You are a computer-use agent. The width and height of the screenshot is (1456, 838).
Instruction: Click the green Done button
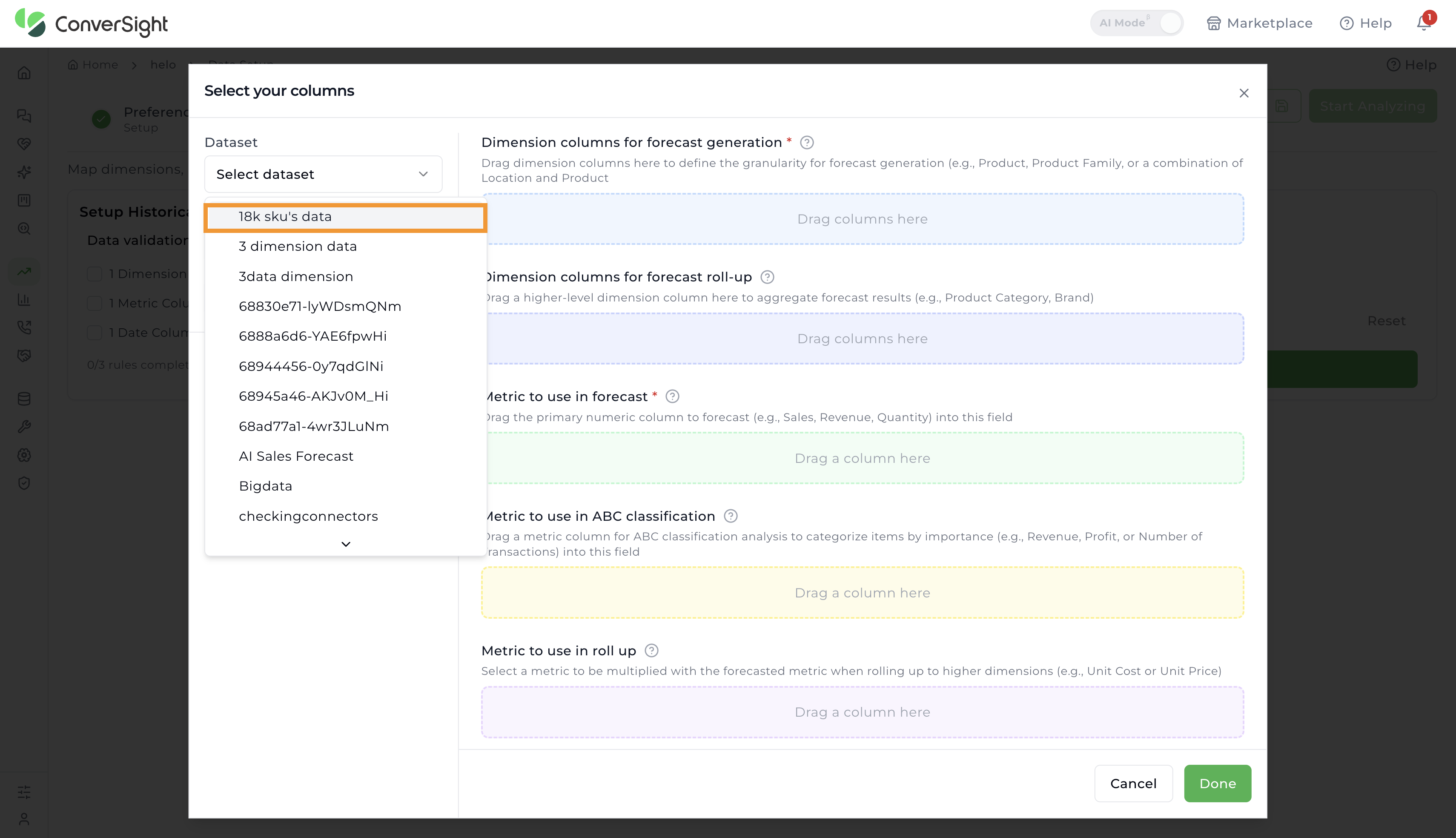click(x=1217, y=783)
